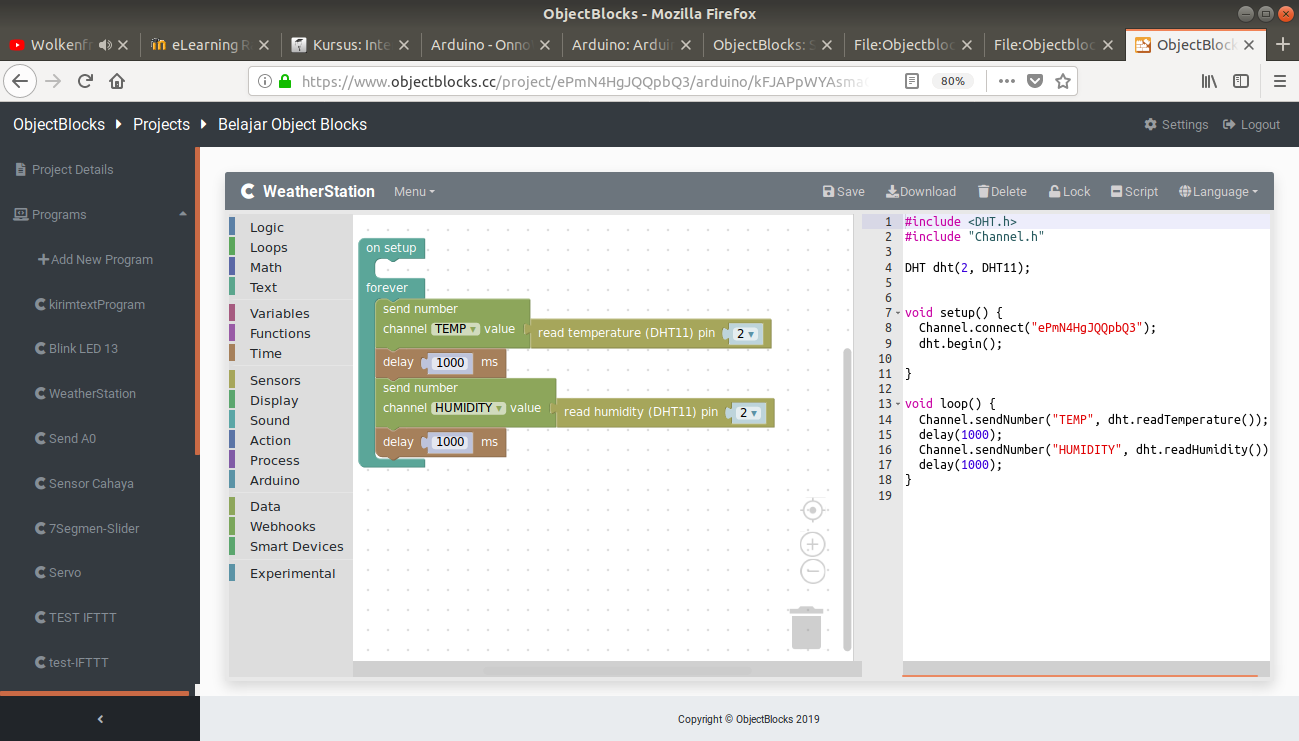The width and height of the screenshot is (1299, 741).
Task: Select the Logic category color bar
Action: [x=232, y=228]
